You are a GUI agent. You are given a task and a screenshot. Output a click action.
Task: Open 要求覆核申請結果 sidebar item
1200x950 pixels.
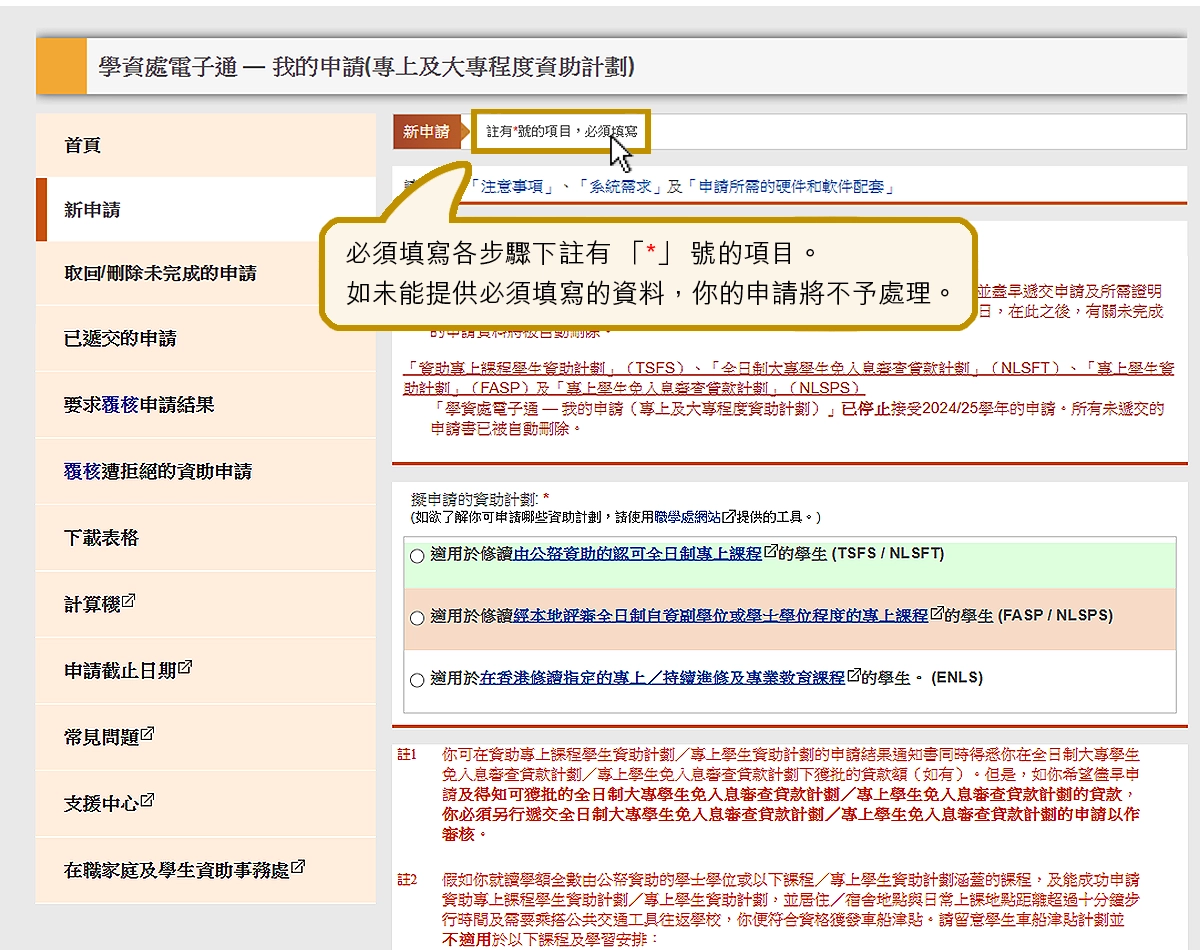click(139, 405)
